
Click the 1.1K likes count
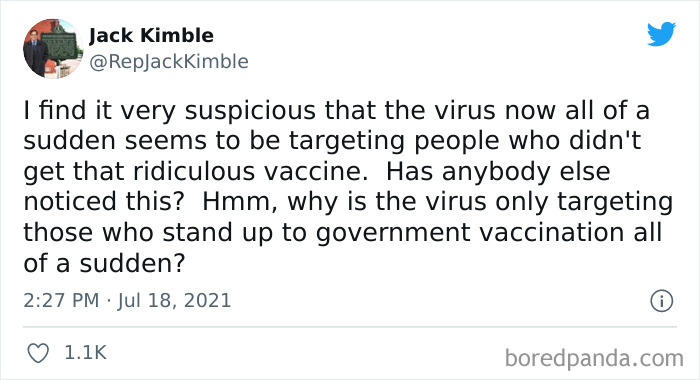coord(85,353)
